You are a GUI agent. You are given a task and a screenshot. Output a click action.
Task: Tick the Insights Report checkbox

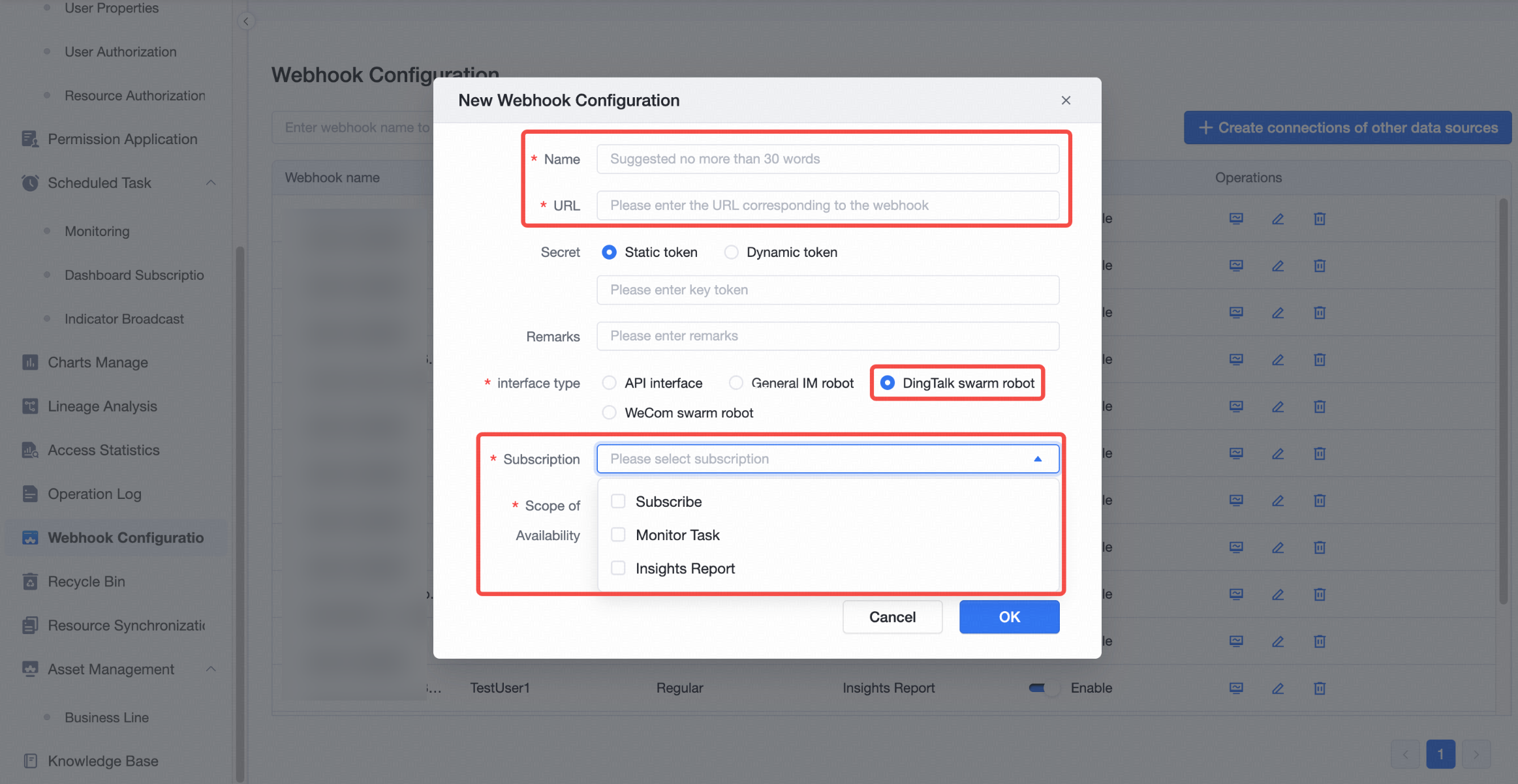[x=618, y=568]
